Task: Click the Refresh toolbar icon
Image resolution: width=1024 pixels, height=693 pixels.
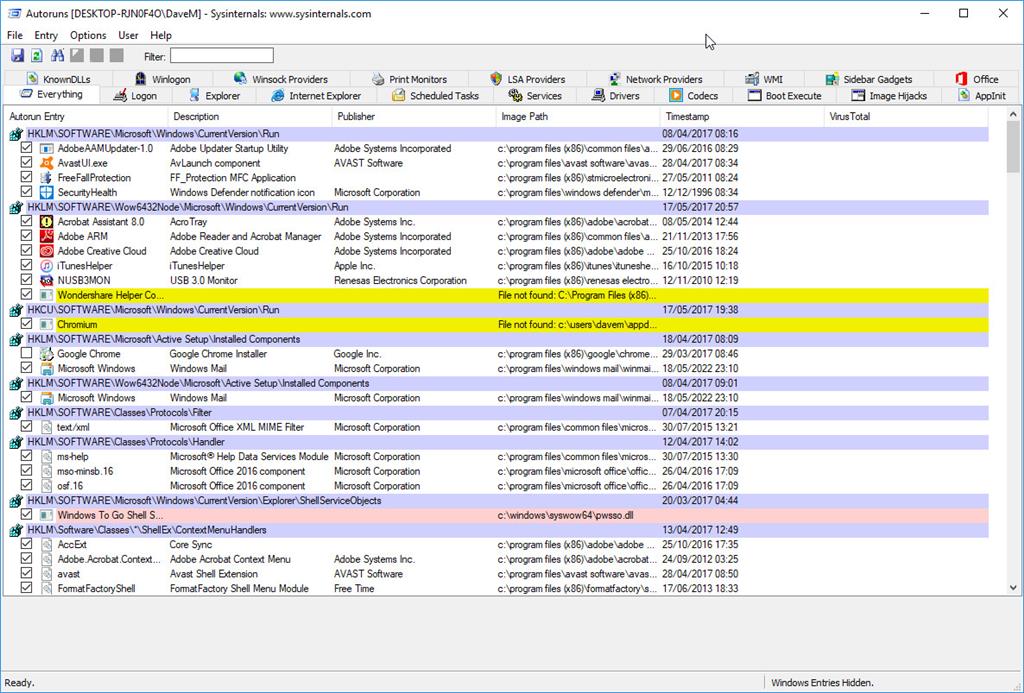Action: pyautogui.click(x=37, y=56)
